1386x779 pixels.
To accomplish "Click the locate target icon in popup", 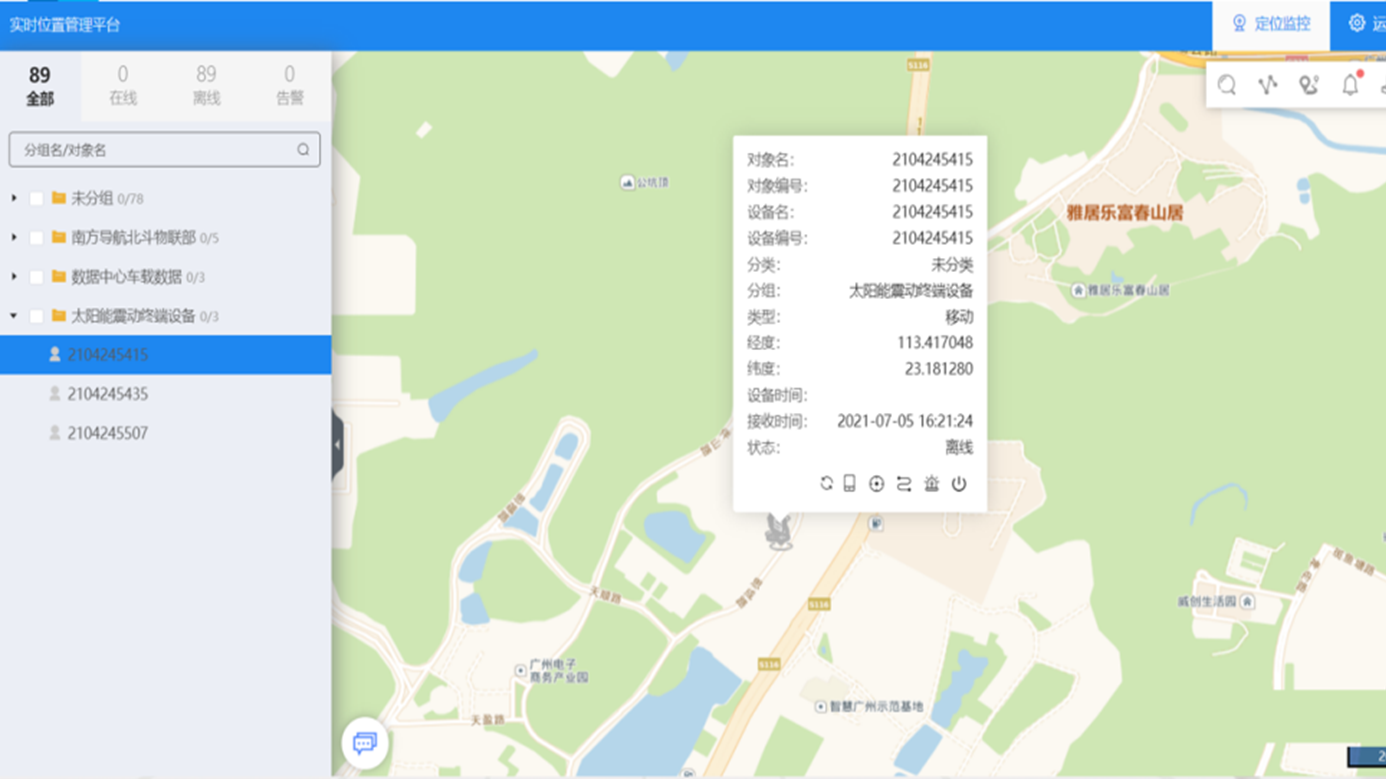I will pyautogui.click(x=876, y=484).
